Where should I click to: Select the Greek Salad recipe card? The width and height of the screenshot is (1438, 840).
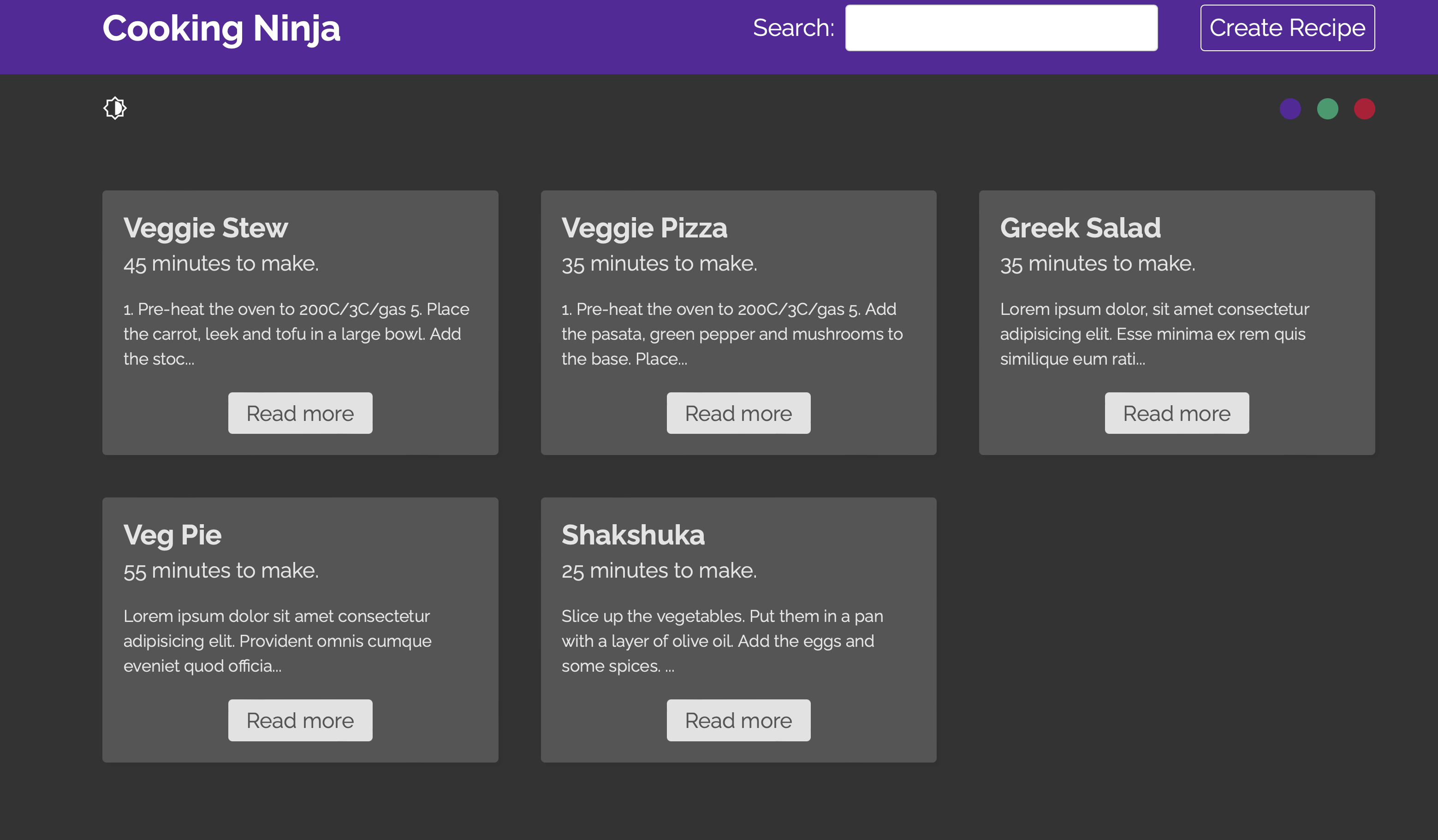coord(1177,322)
